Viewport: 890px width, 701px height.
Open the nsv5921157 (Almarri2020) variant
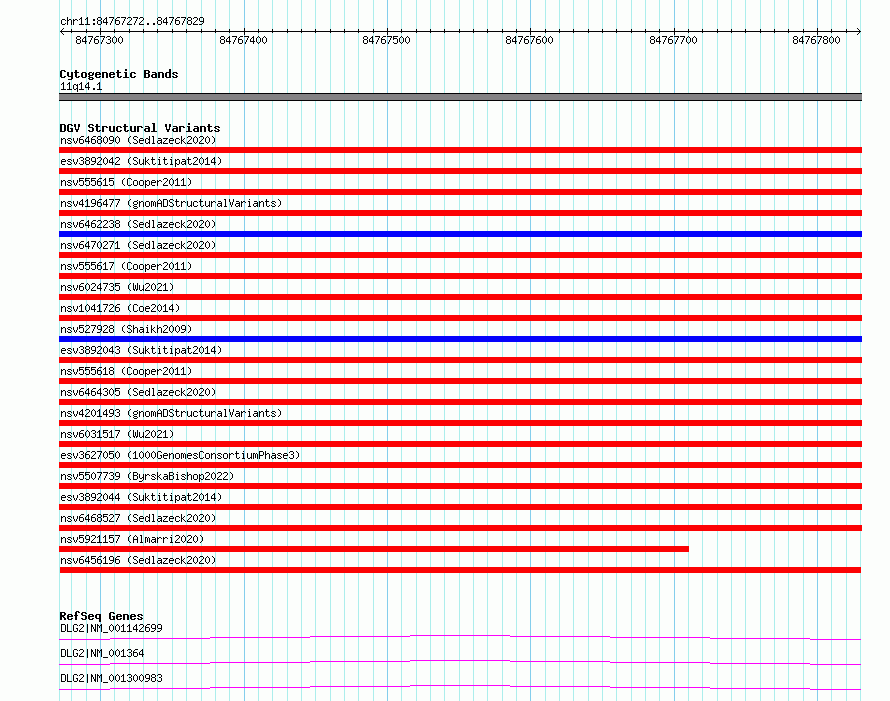[132, 539]
